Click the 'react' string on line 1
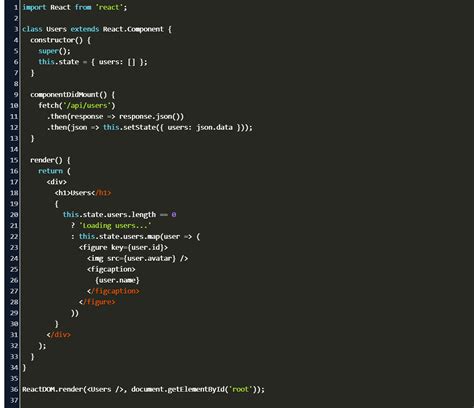The image size is (474, 408). coord(109,7)
